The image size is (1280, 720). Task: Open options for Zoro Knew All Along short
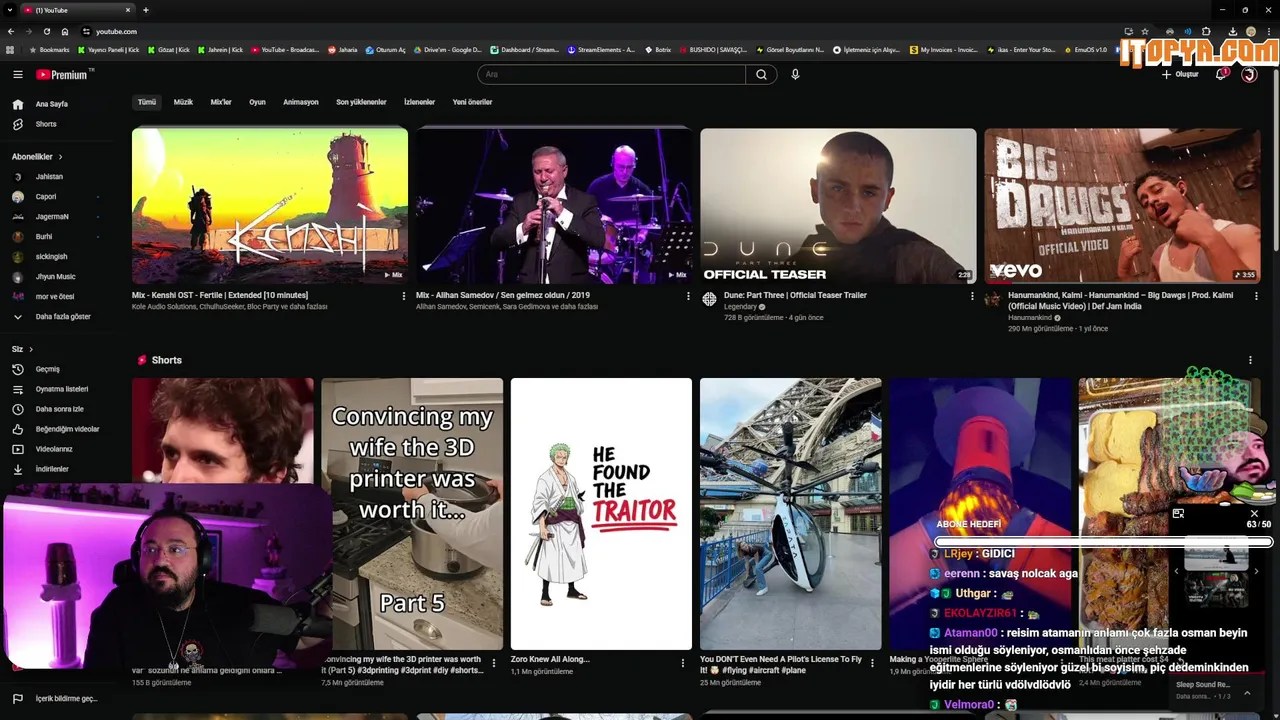click(683, 663)
